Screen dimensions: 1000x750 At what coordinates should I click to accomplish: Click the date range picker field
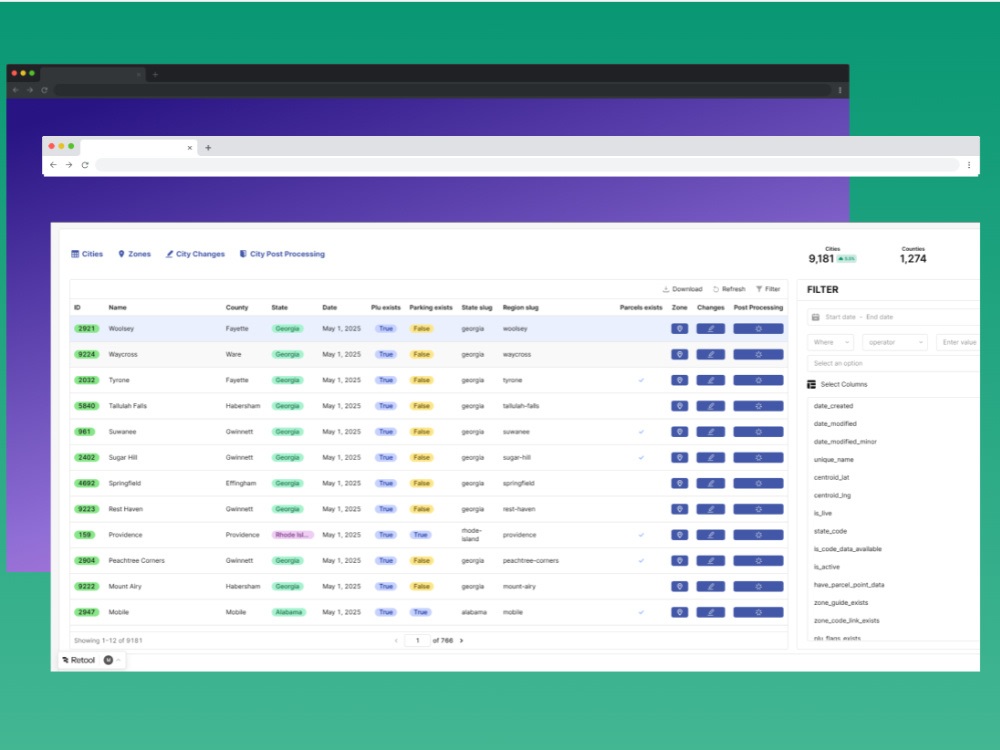click(x=894, y=317)
